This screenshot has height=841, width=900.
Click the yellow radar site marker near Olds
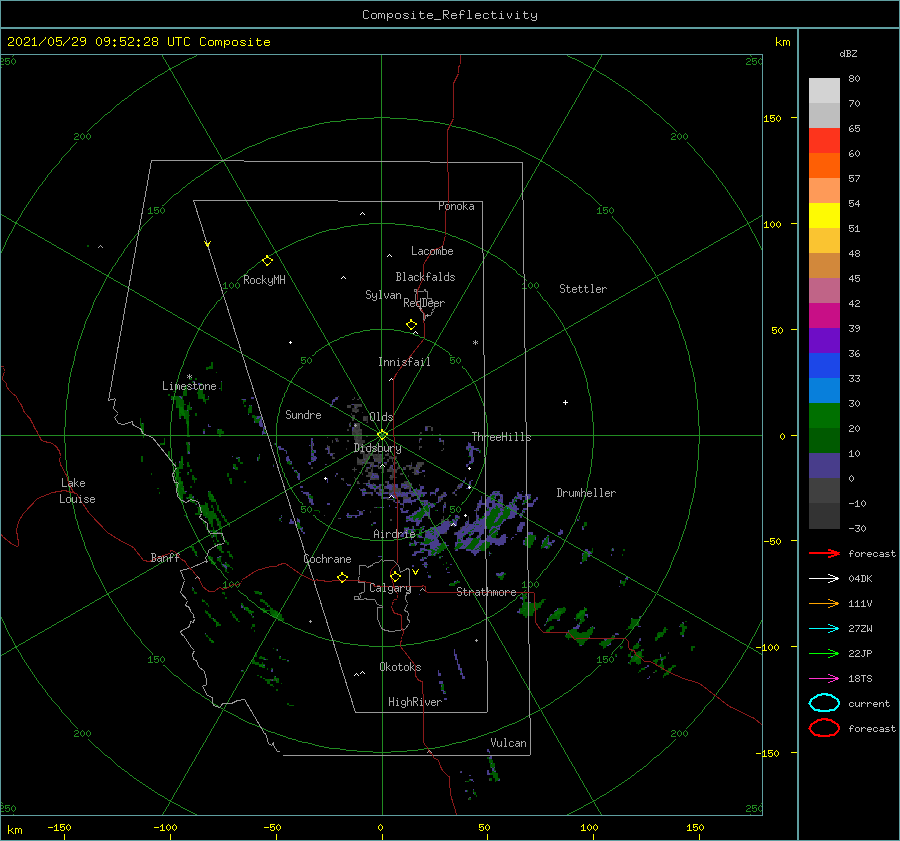382,435
